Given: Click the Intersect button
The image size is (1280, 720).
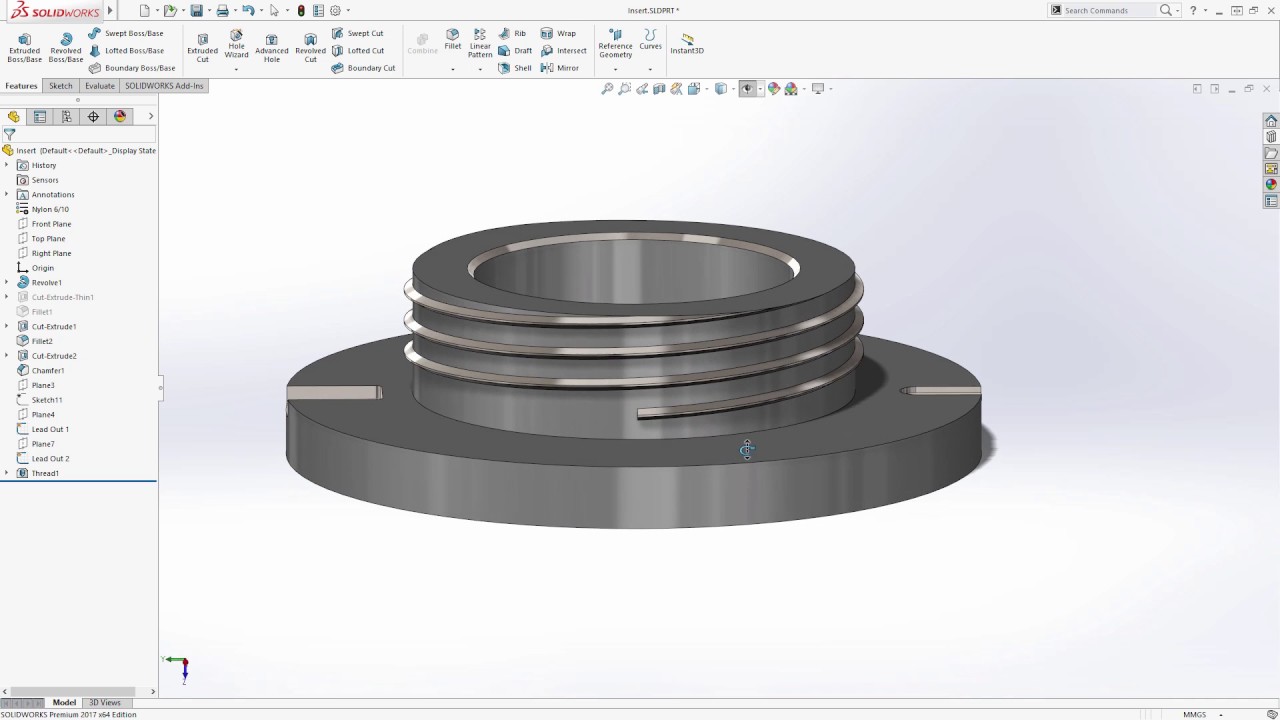Looking at the screenshot, I should point(564,50).
